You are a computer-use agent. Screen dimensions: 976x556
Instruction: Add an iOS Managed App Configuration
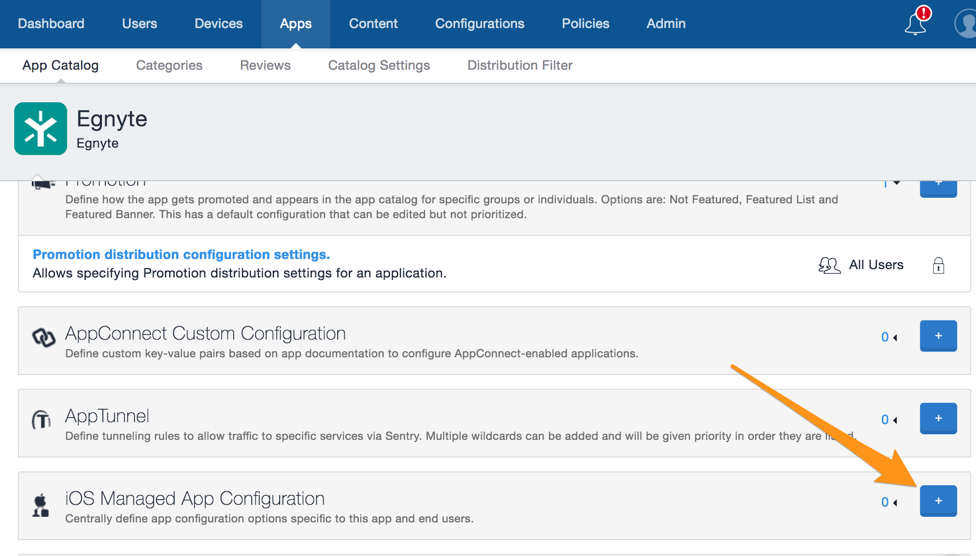938,501
